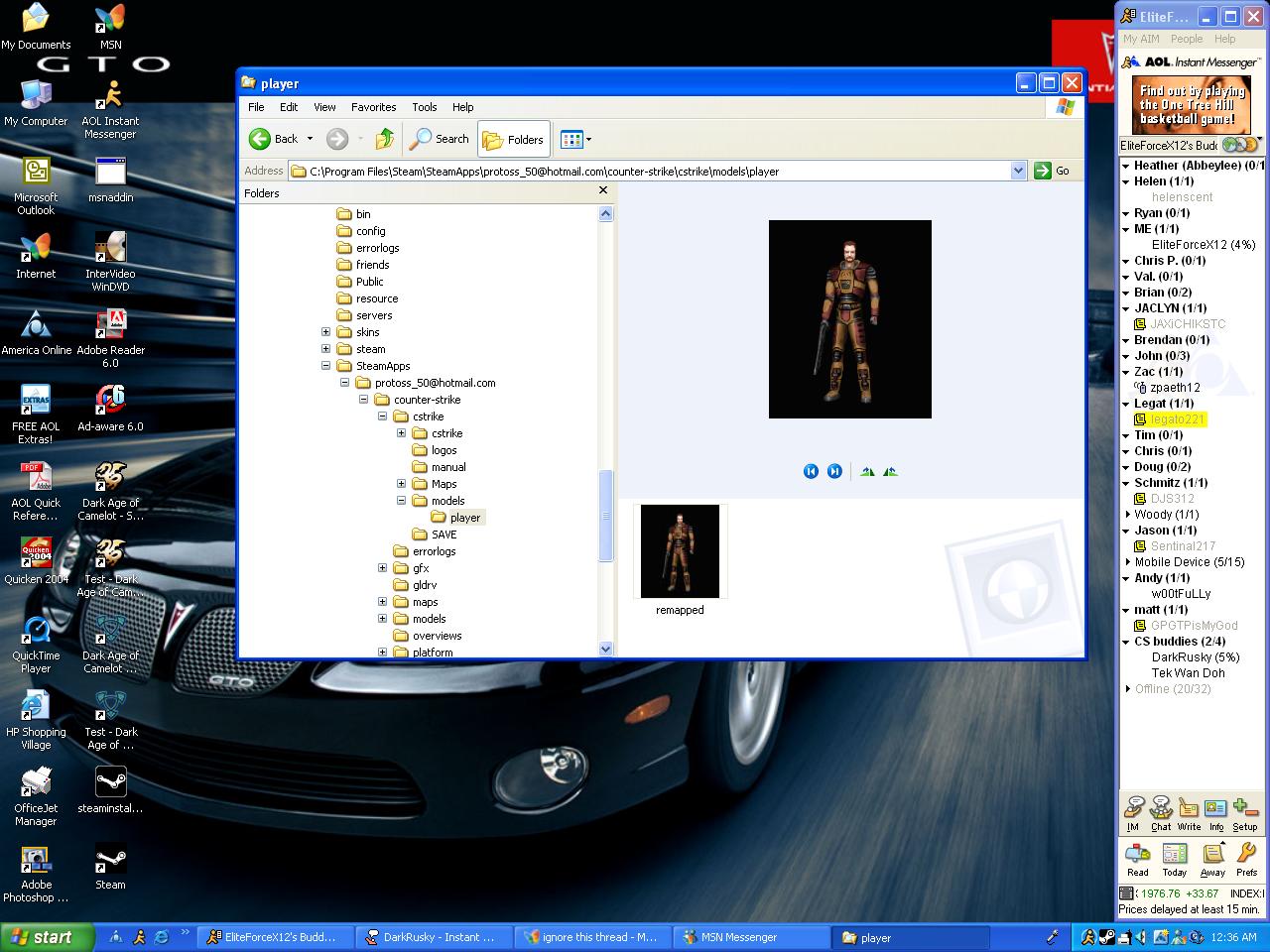
Task: Expand the Offline (20/32) group
Action: pyautogui.click(x=1127, y=689)
